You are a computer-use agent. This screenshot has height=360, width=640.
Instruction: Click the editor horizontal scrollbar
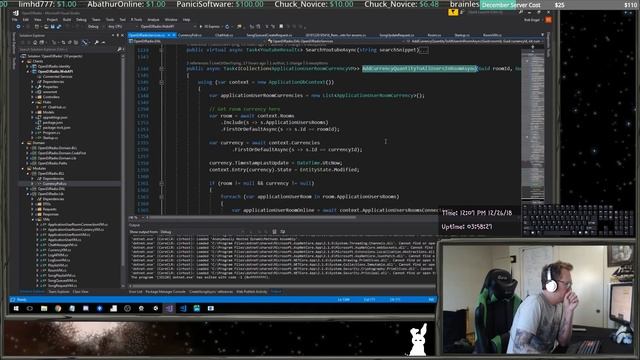coord(251,218)
